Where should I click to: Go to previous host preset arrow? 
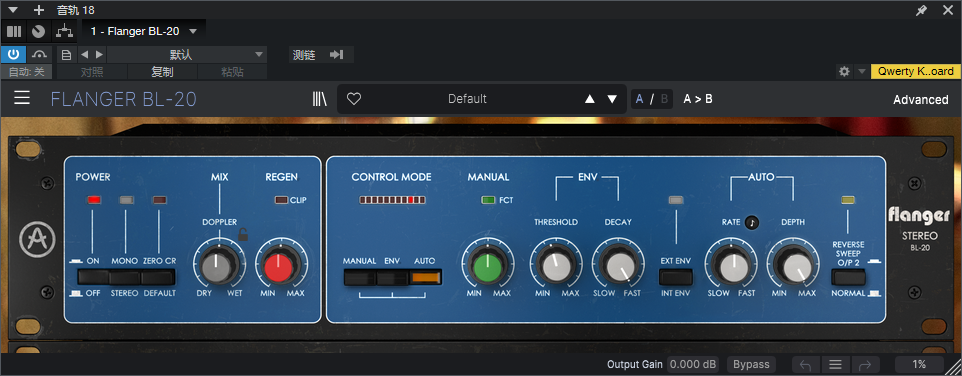pos(85,55)
